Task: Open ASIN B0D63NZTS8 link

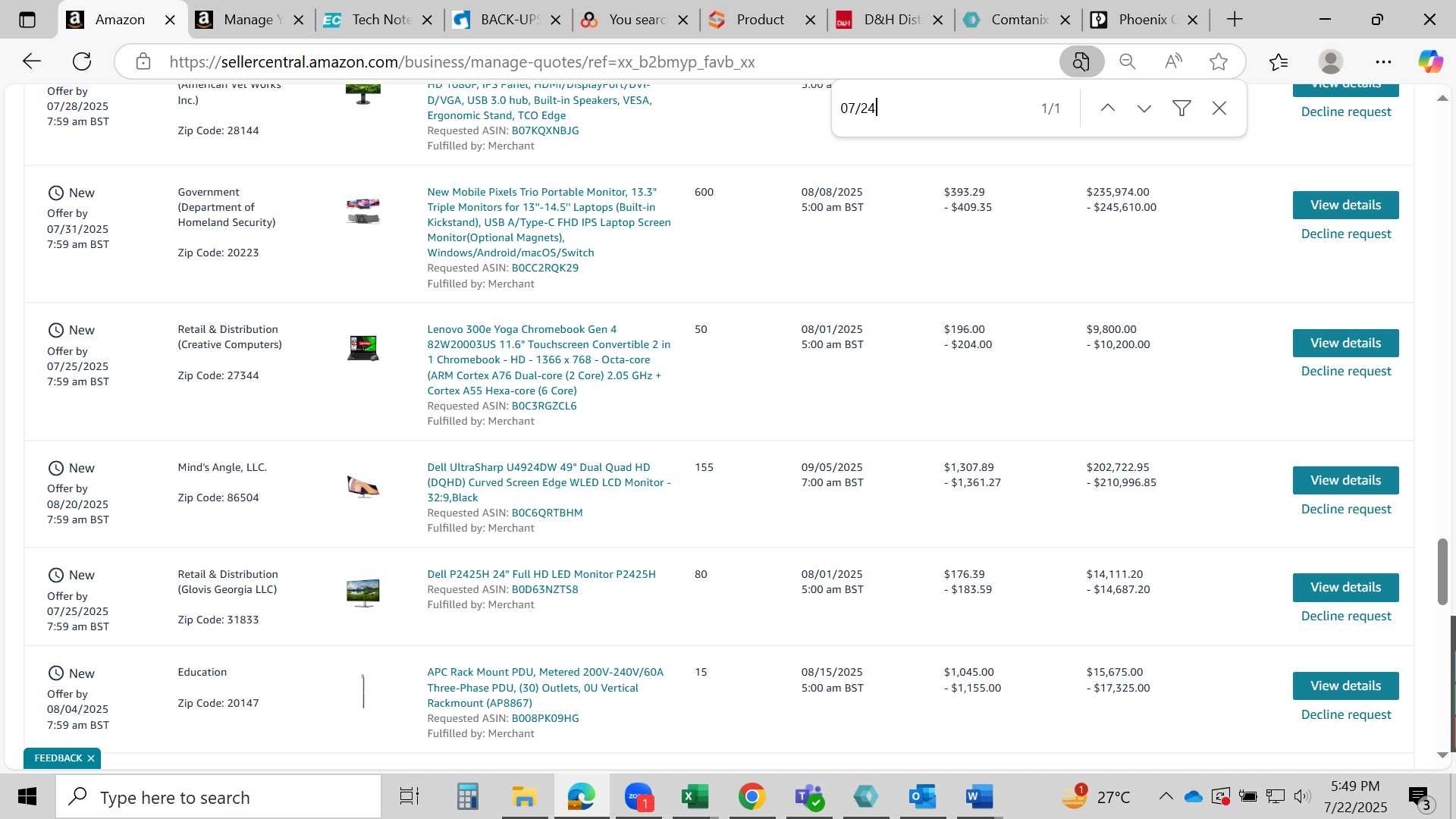Action: [544, 589]
